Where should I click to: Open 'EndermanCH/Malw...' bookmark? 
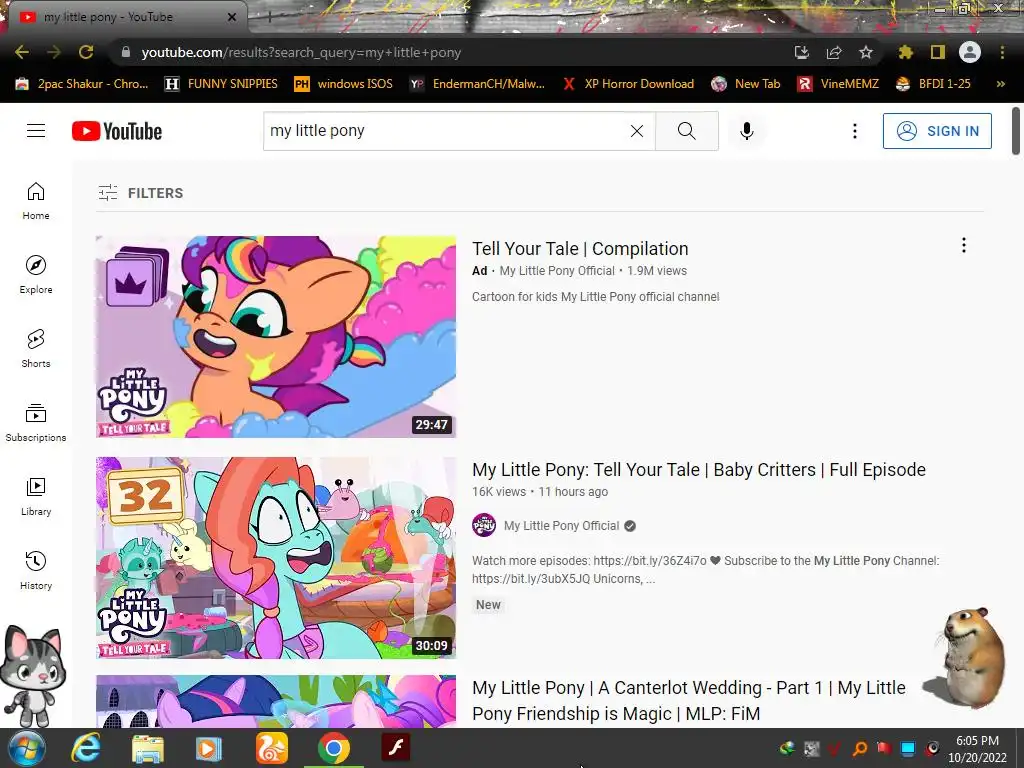click(x=477, y=84)
